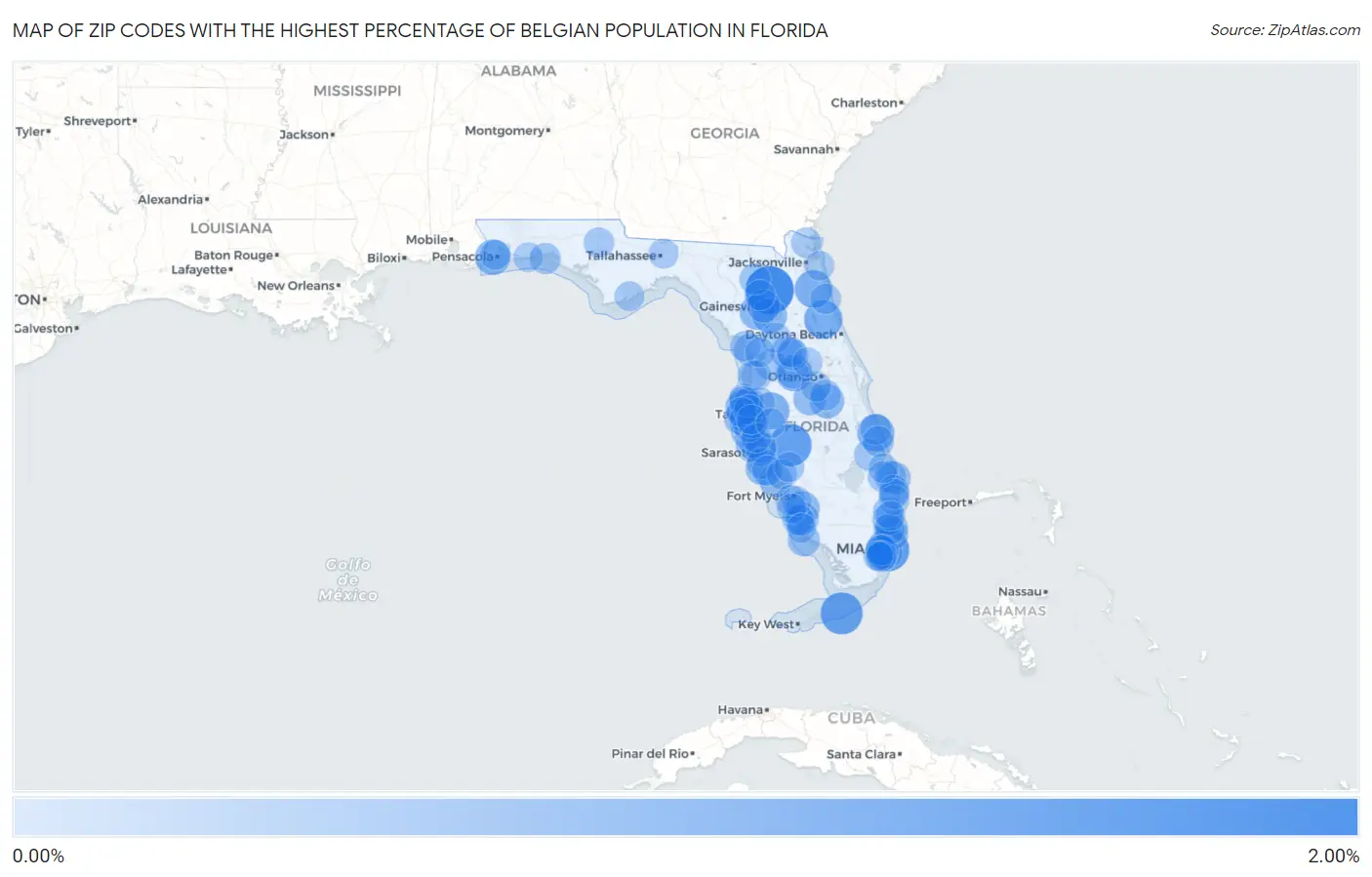This screenshot has width=1372, height=877.
Task: Click the percentage gradient legend bar
Action: tap(685, 817)
